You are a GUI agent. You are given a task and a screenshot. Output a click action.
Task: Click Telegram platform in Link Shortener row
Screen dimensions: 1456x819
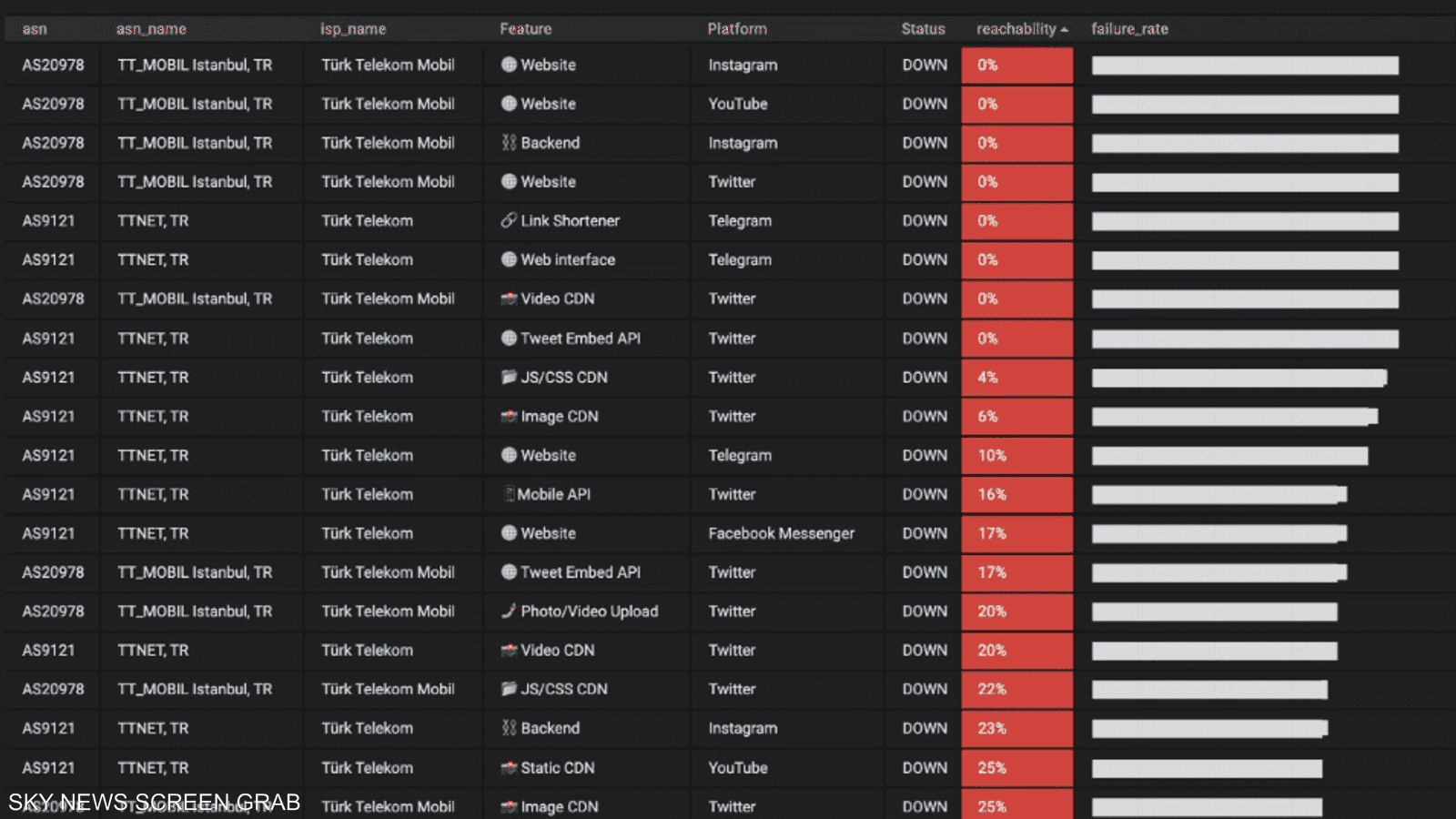pos(740,220)
